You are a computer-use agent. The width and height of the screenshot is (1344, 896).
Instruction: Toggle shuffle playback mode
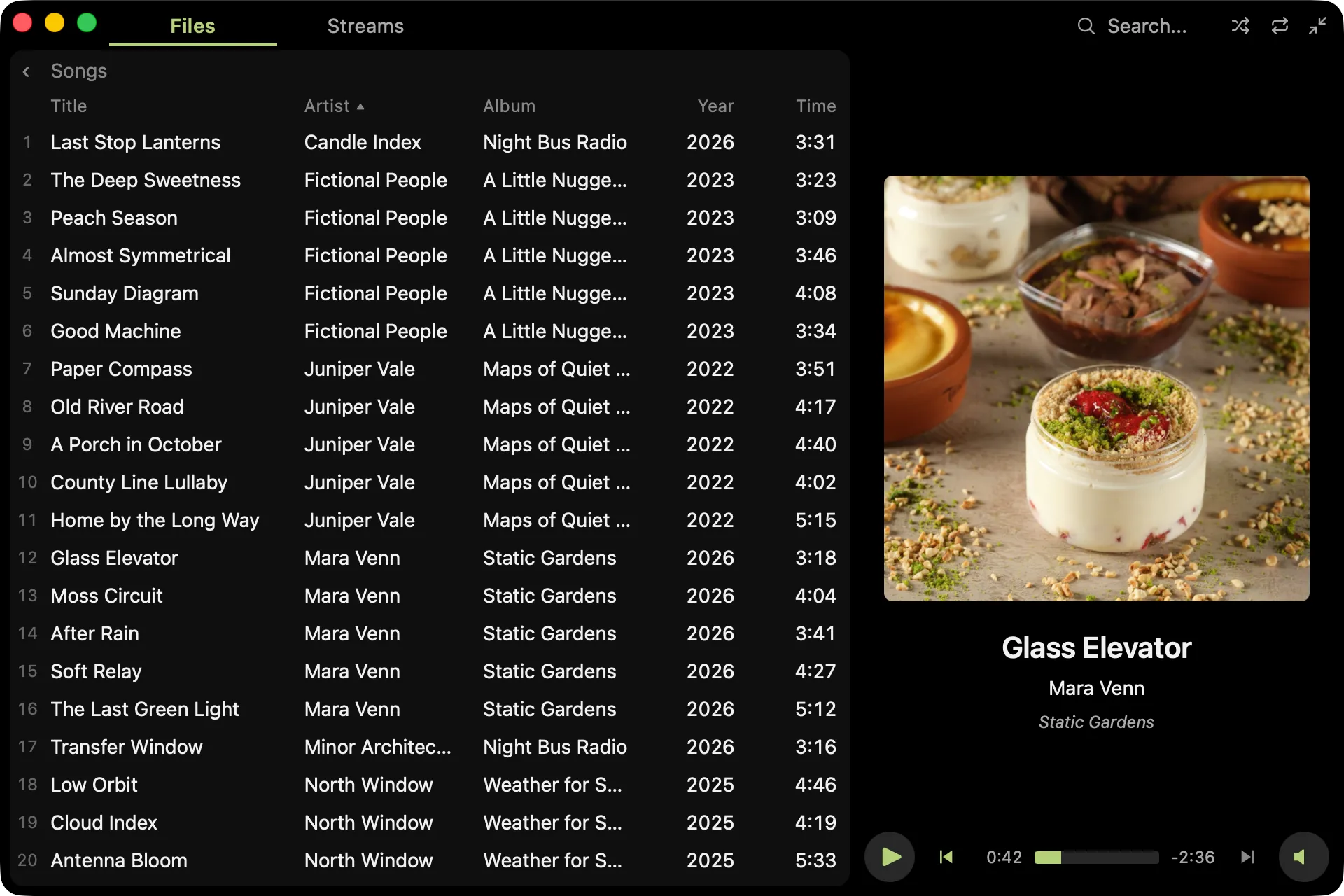pyautogui.click(x=1240, y=27)
